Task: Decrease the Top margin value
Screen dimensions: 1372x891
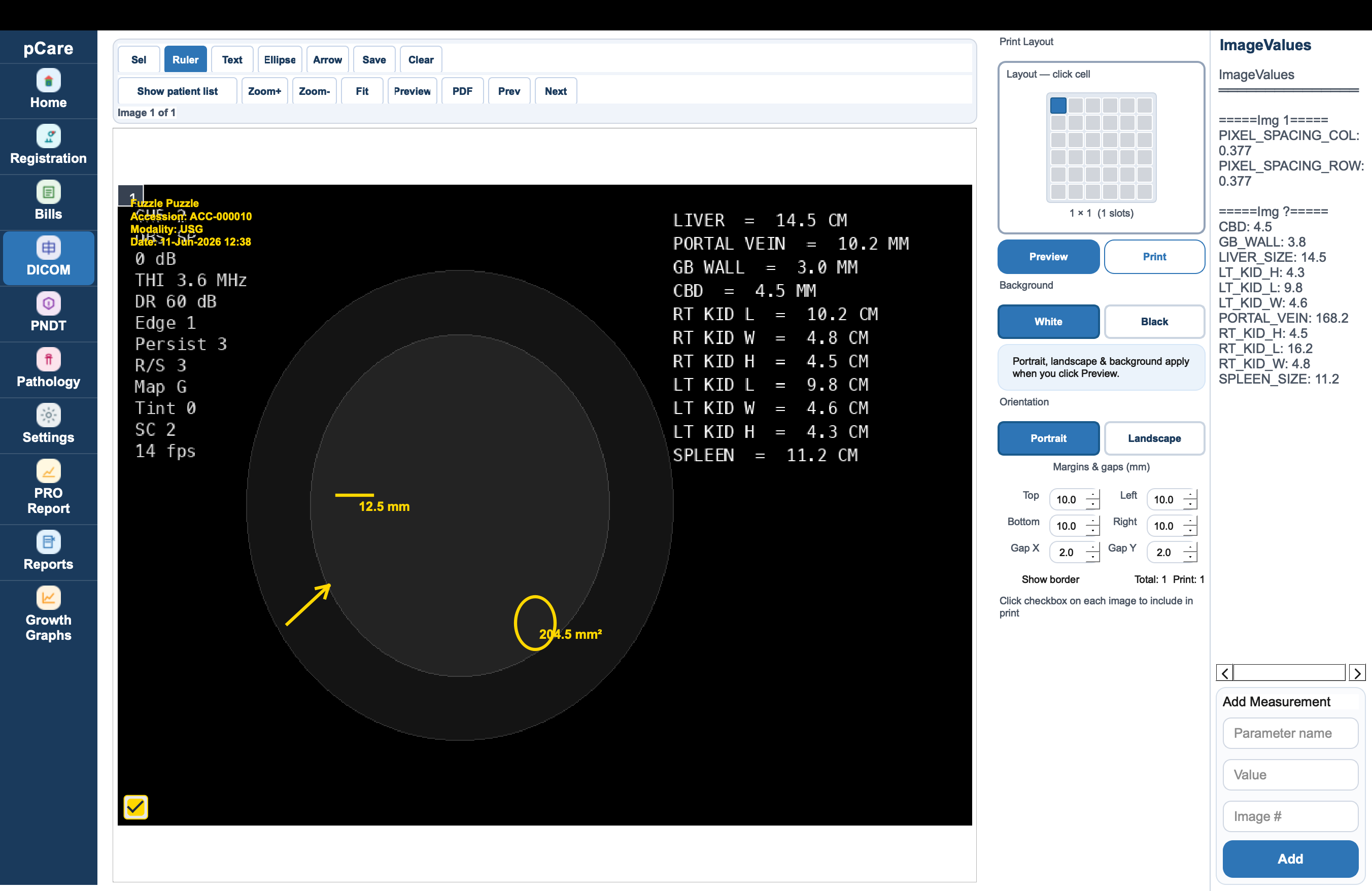Action: [1093, 504]
